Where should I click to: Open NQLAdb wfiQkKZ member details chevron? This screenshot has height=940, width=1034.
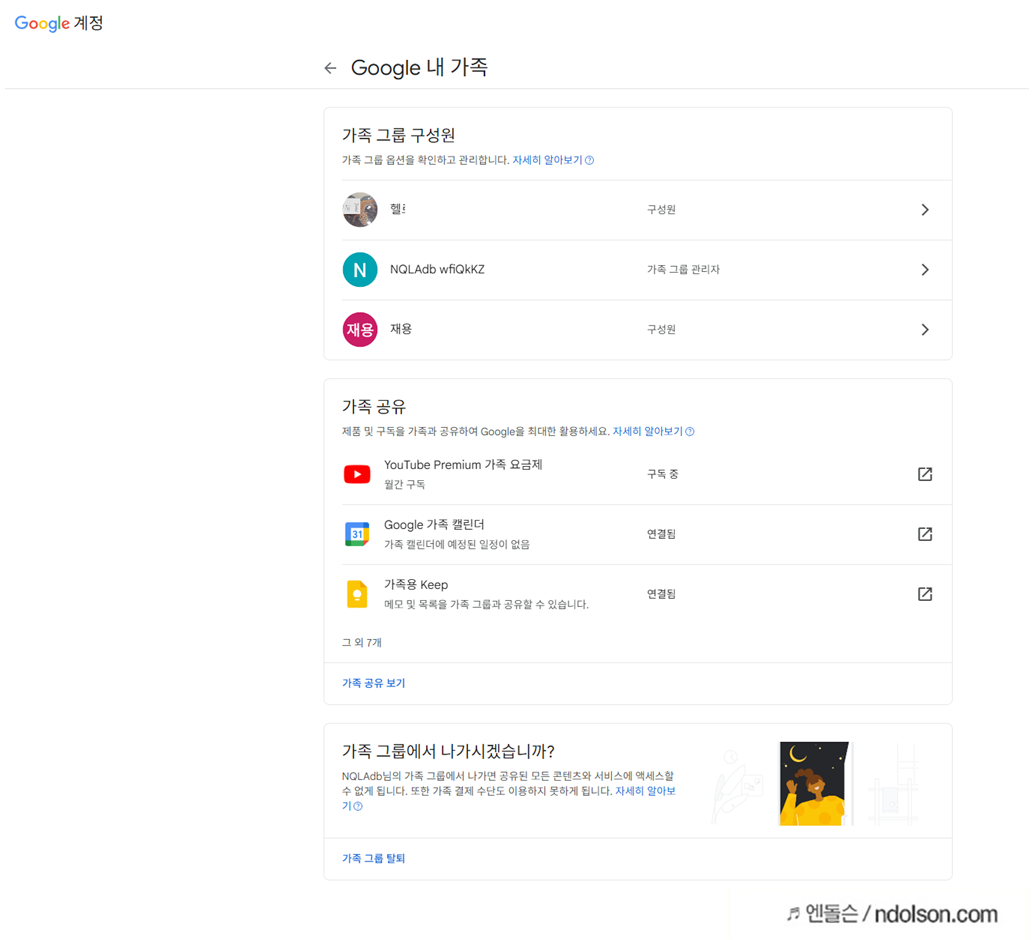click(925, 270)
